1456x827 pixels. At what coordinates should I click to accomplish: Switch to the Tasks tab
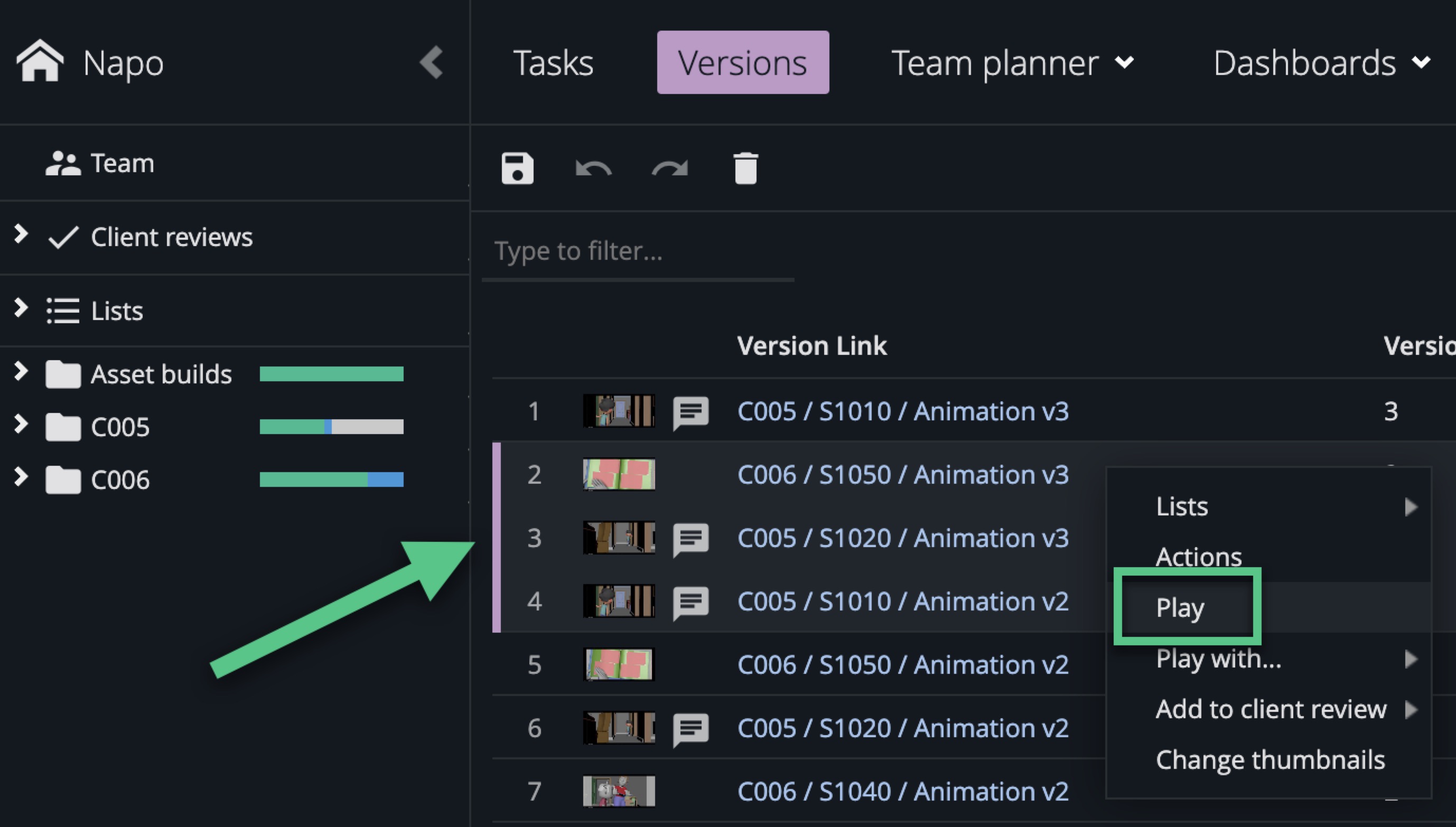553,62
